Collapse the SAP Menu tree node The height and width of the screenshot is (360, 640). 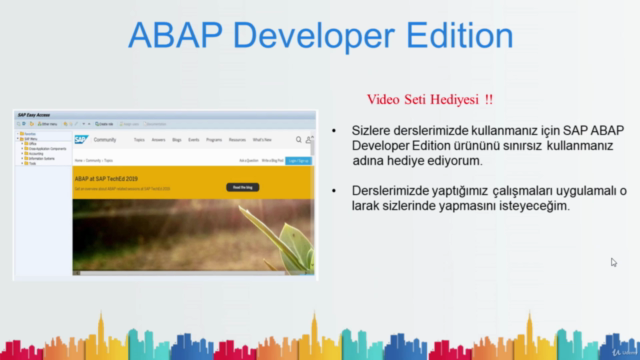[18, 139]
